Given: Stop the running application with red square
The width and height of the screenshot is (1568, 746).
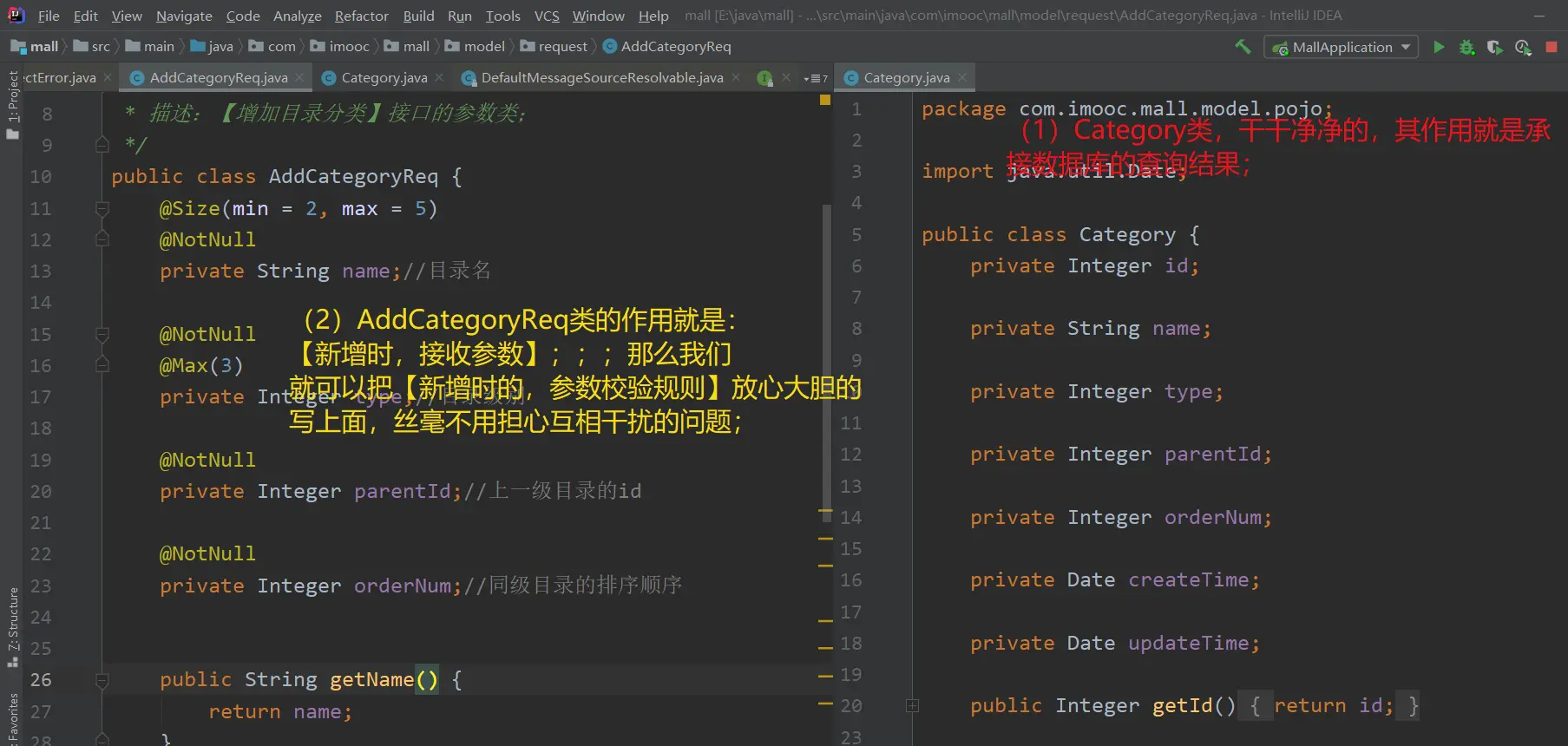Looking at the screenshot, I should [1552, 47].
